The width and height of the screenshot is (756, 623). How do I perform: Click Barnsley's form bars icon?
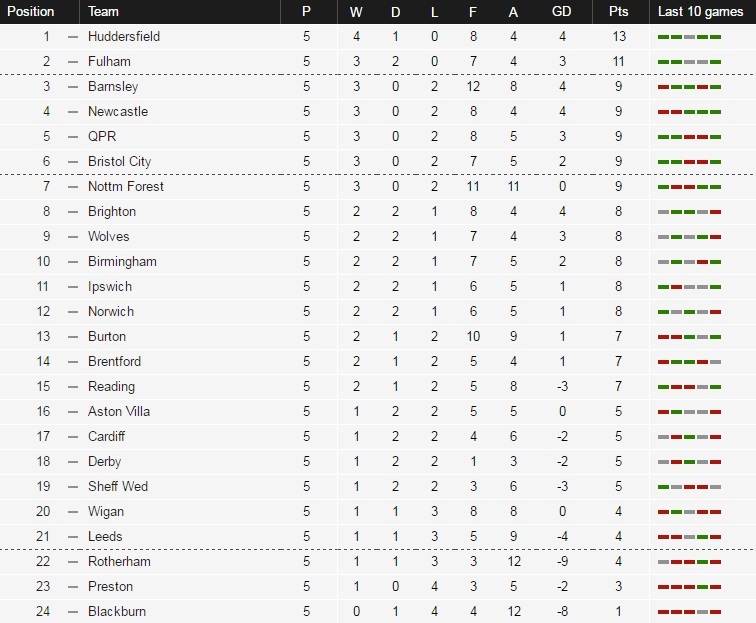[689, 87]
